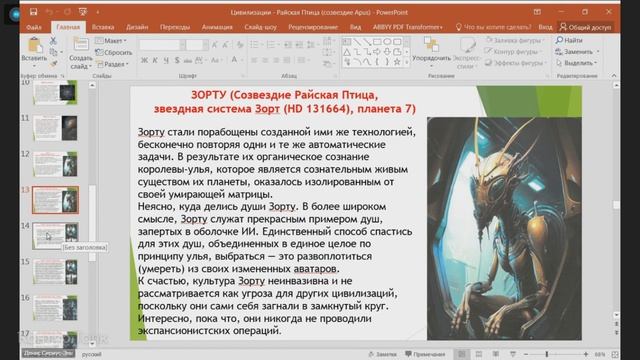Click the zoom slider handle
Image resolution: width=640 pixels, height=360 pixels.
tap(547, 354)
